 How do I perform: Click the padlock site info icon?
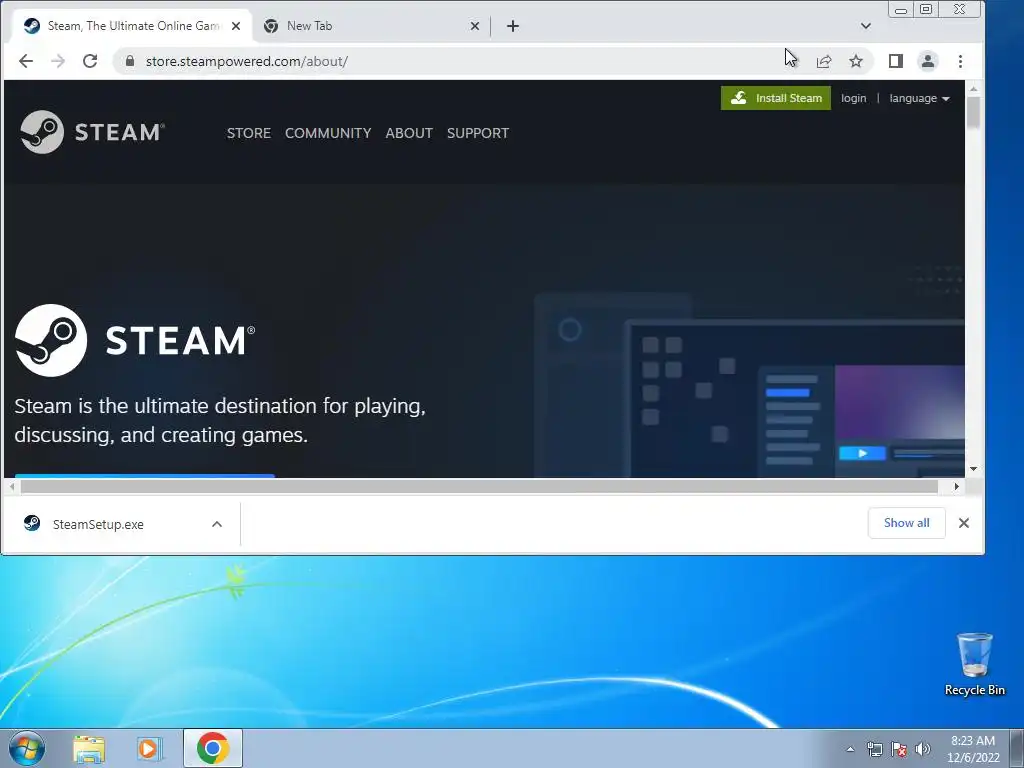click(130, 61)
